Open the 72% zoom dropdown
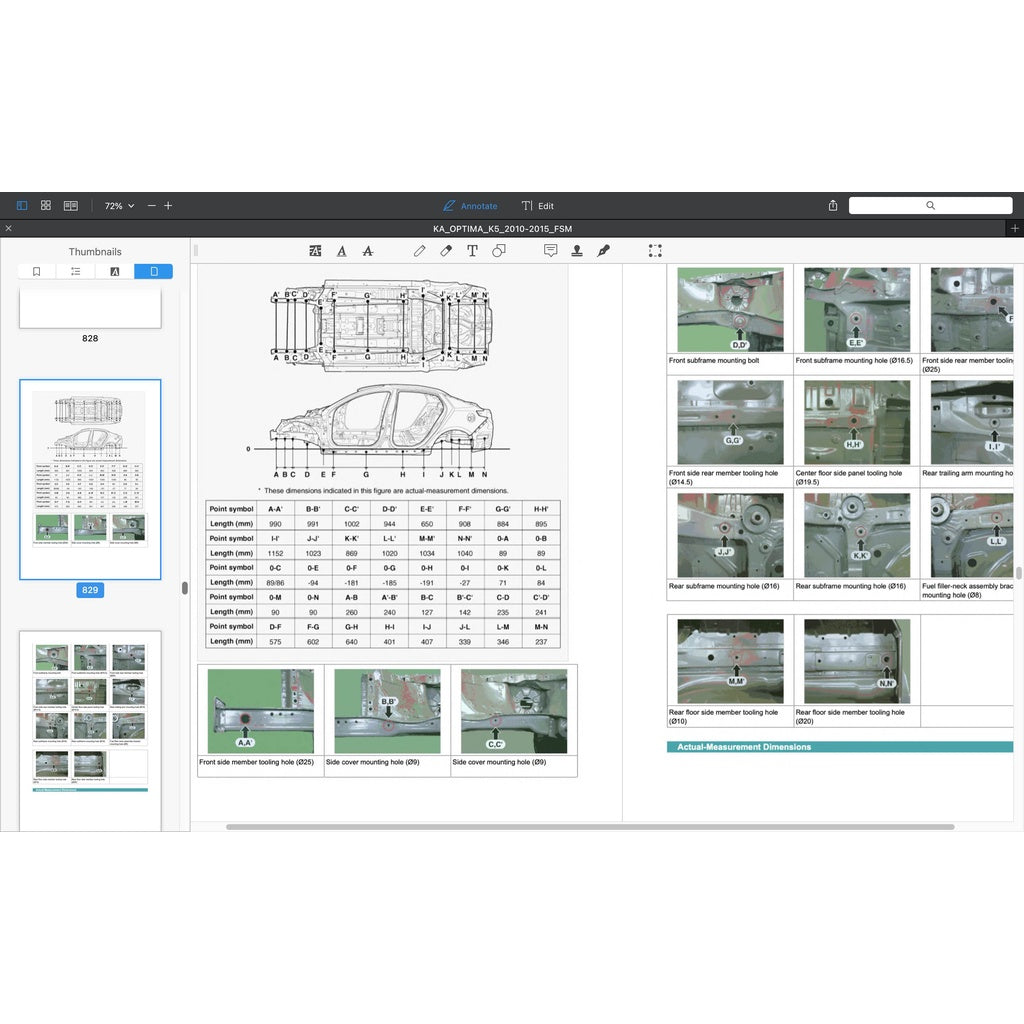This screenshot has width=1024, height=1024. coord(119,206)
